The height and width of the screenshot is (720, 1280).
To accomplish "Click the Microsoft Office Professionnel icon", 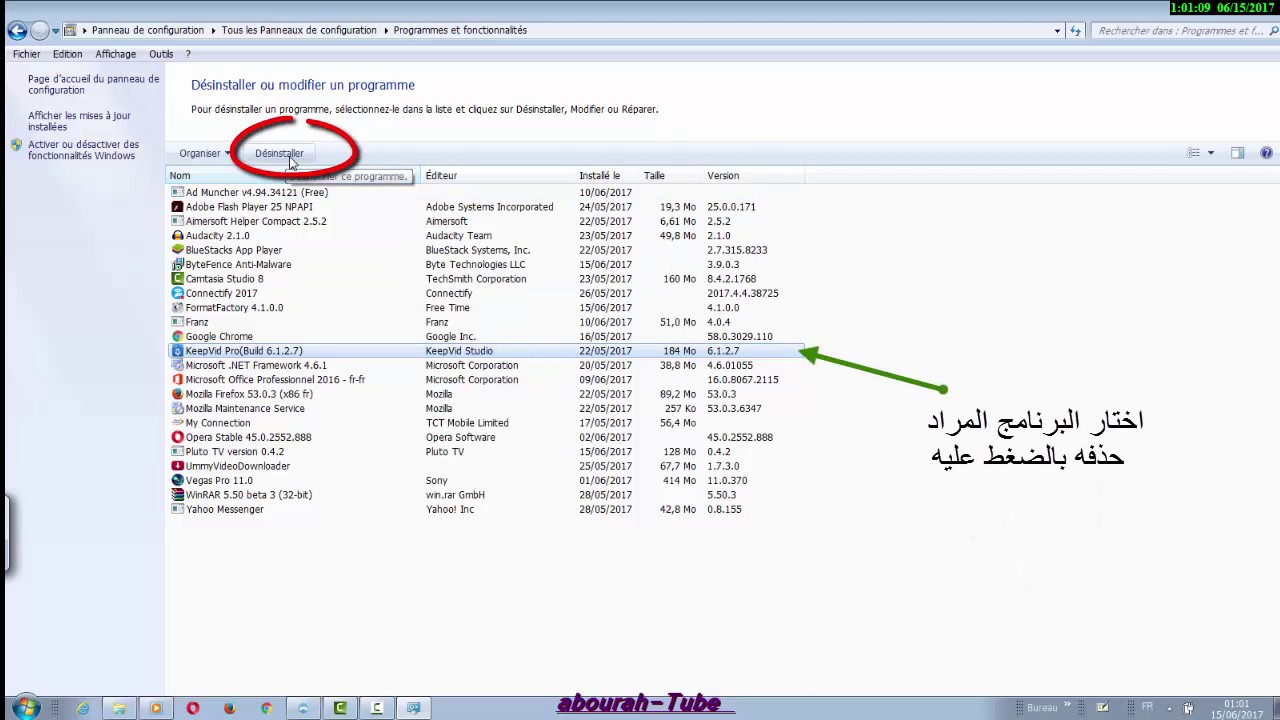I will (177, 380).
